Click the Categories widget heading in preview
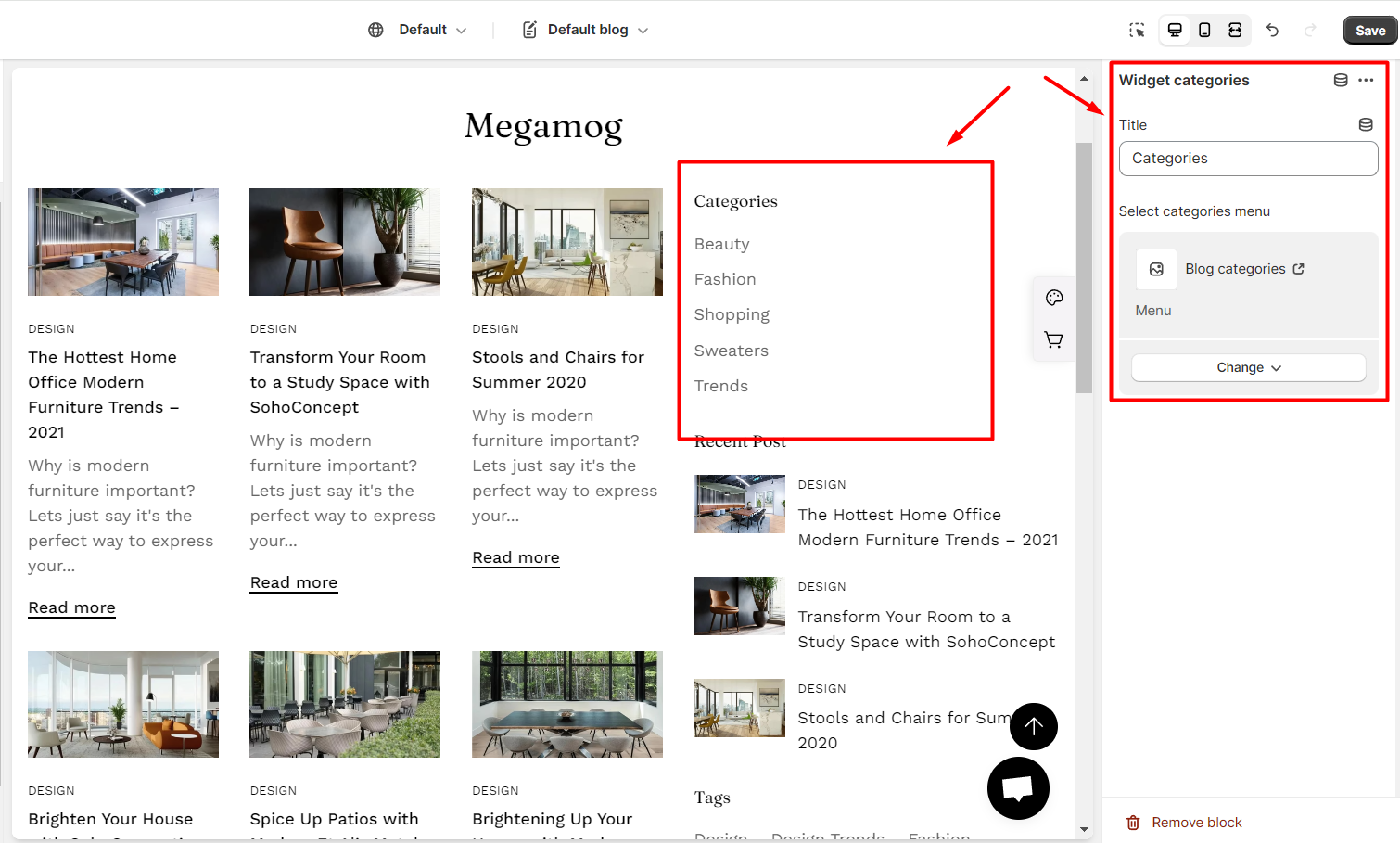 tap(735, 201)
